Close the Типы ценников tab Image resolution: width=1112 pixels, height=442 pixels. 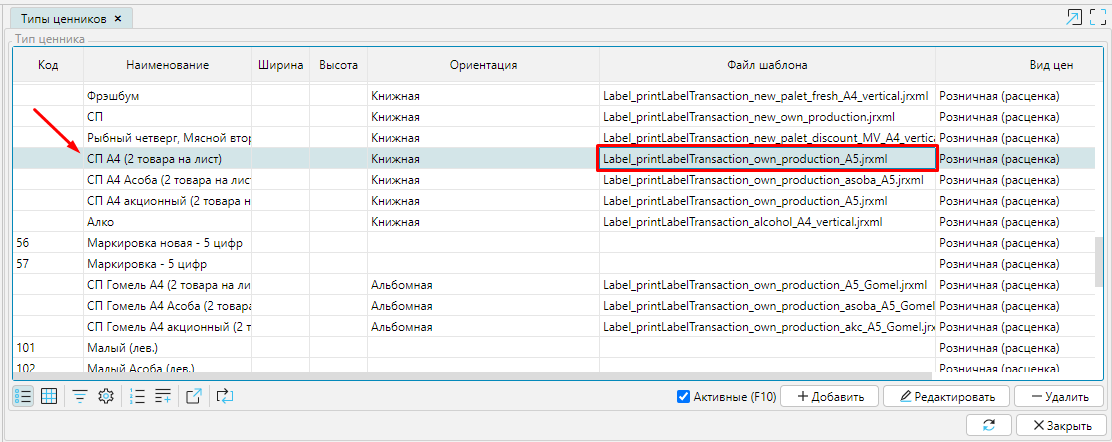click(118, 19)
